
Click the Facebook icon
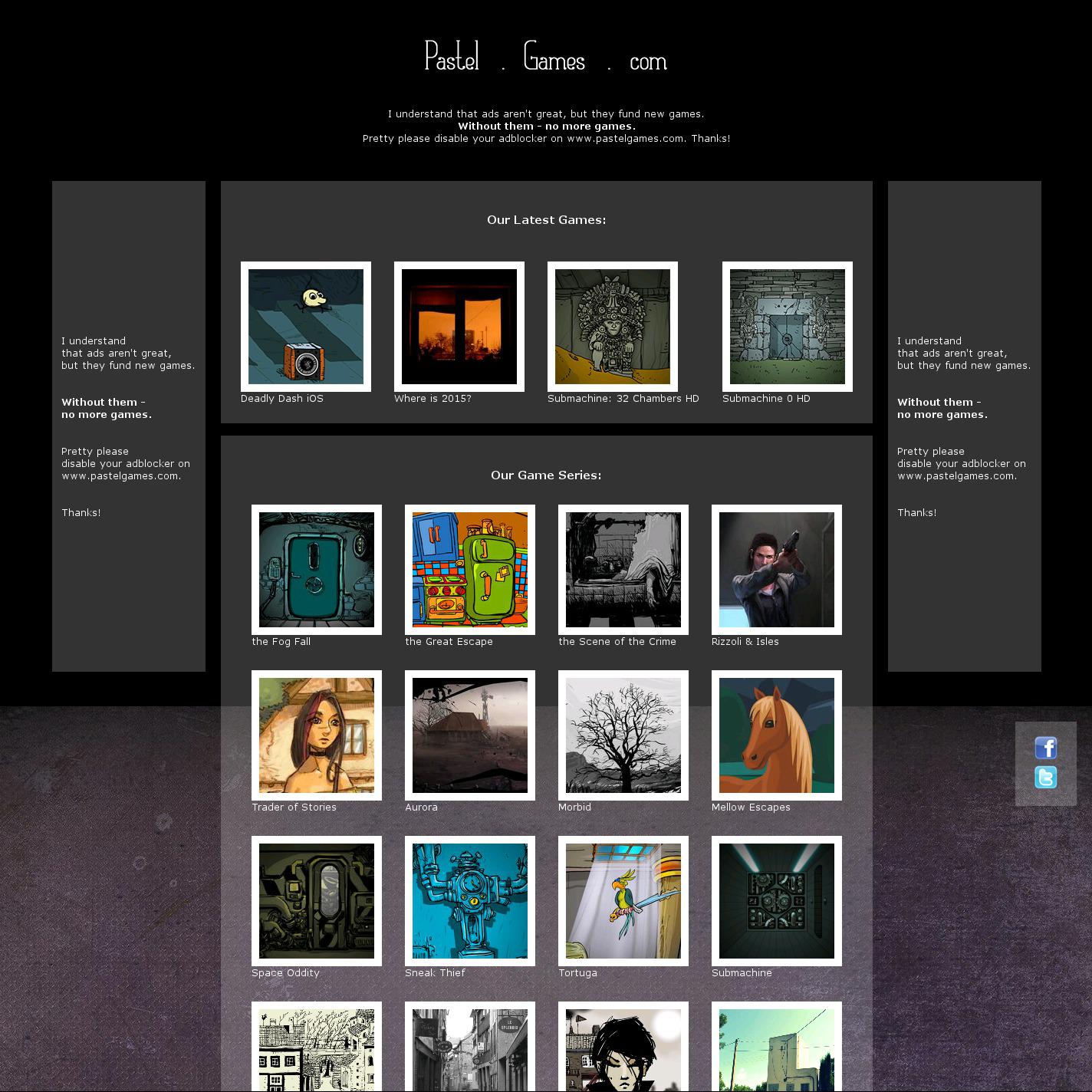click(x=1045, y=748)
